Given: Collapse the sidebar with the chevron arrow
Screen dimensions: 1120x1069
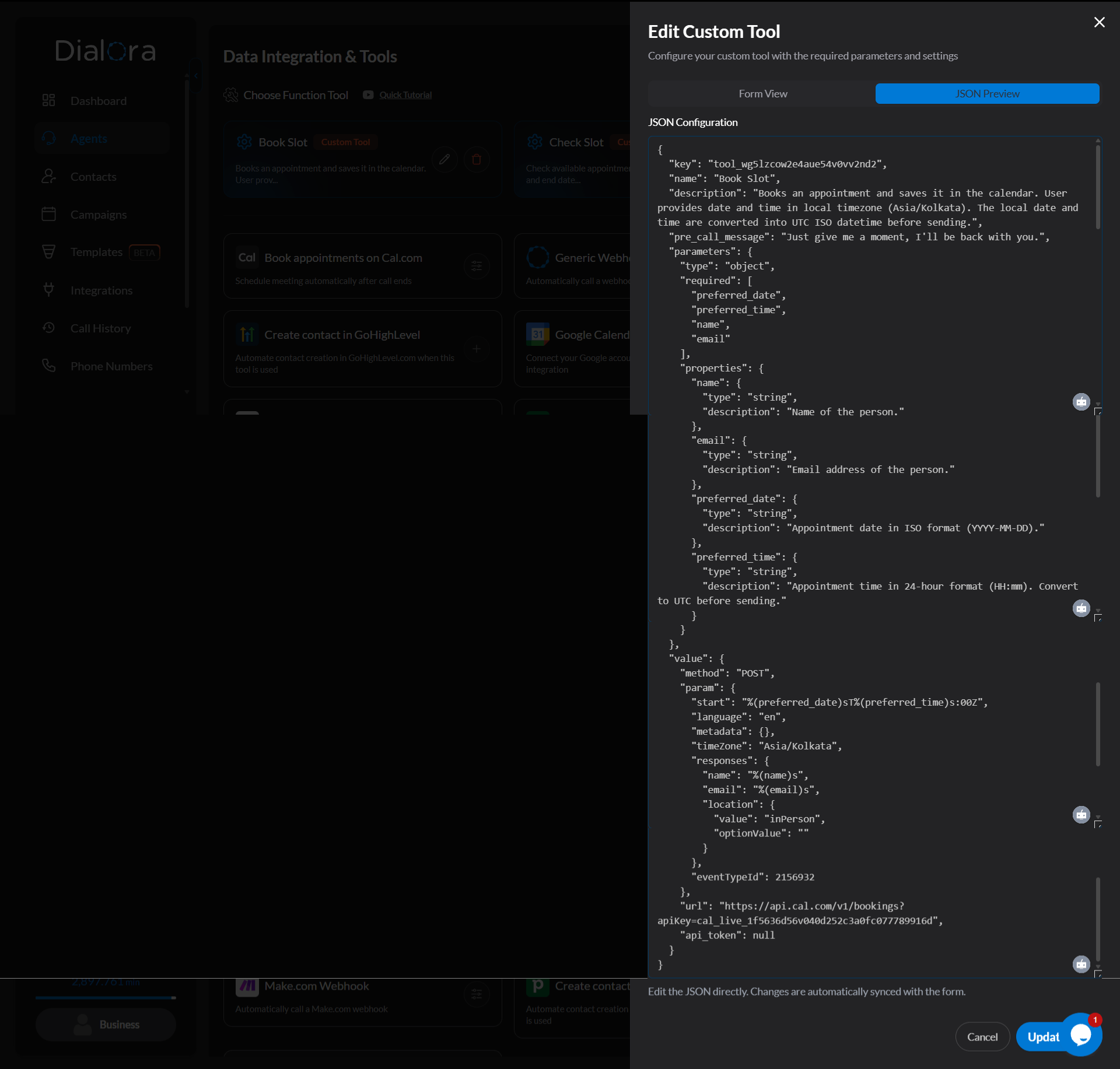Looking at the screenshot, I should click(196, 76).
